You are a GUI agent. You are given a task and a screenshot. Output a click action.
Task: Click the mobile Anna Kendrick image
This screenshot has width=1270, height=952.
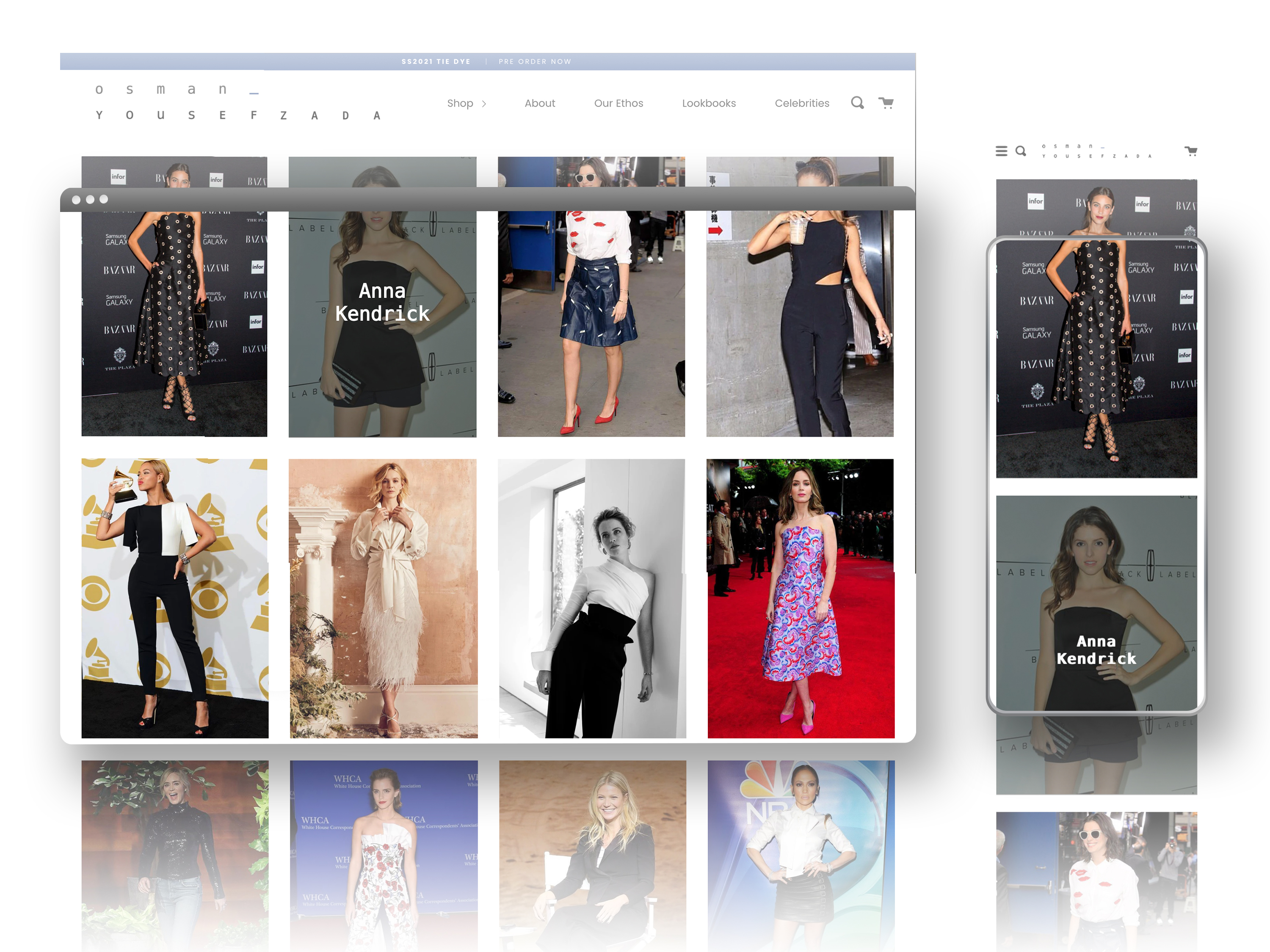(x=1096, y=603)
